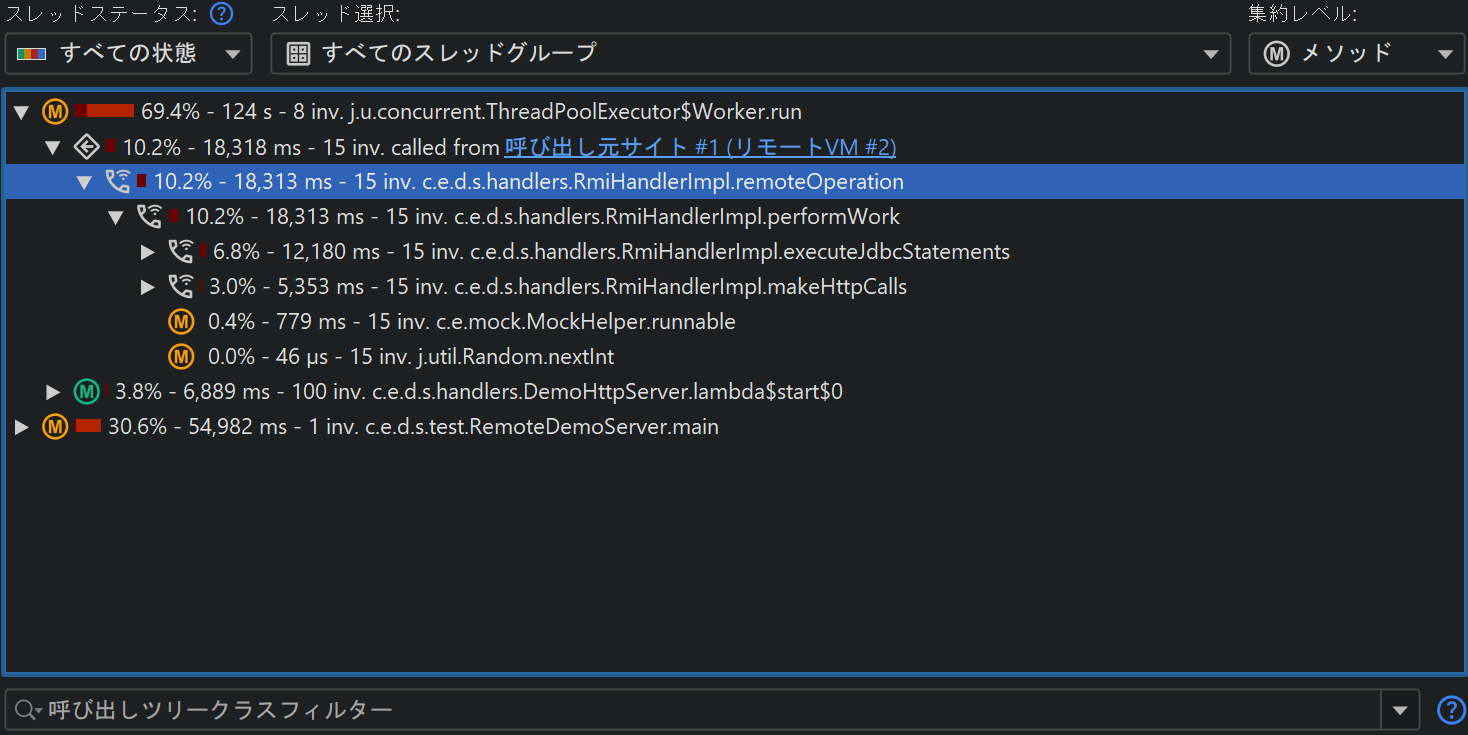This screenshot has height=735, width=1468.
Task: Open the class filter history dropdown arrow
Action: [x=1399, y=710]
